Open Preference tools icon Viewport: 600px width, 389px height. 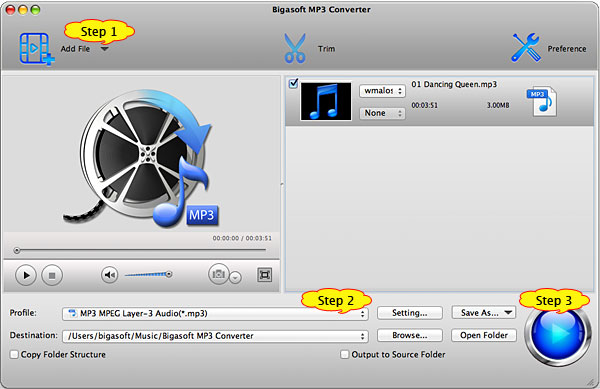[x=526, y=48]
